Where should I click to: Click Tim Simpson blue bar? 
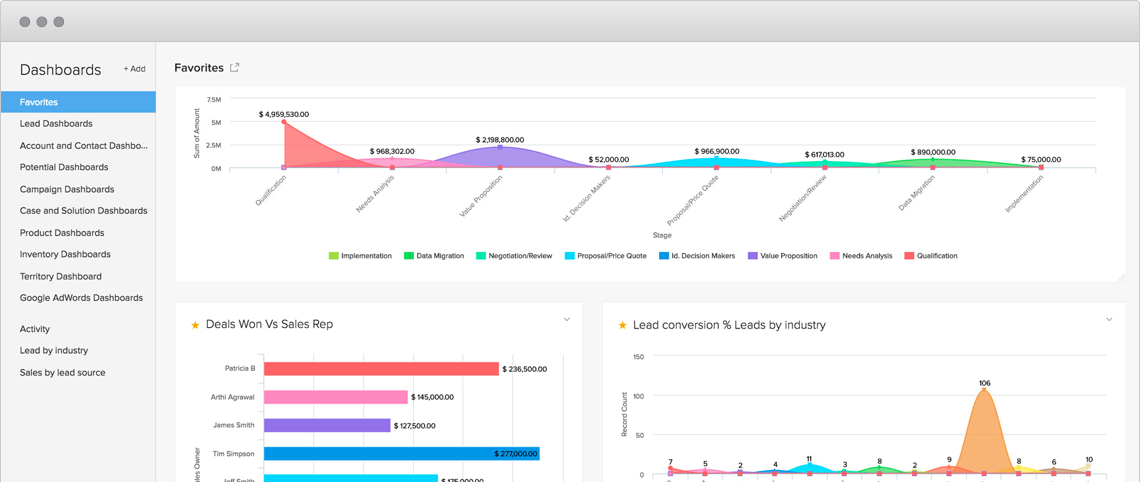[x=402, y=454]
